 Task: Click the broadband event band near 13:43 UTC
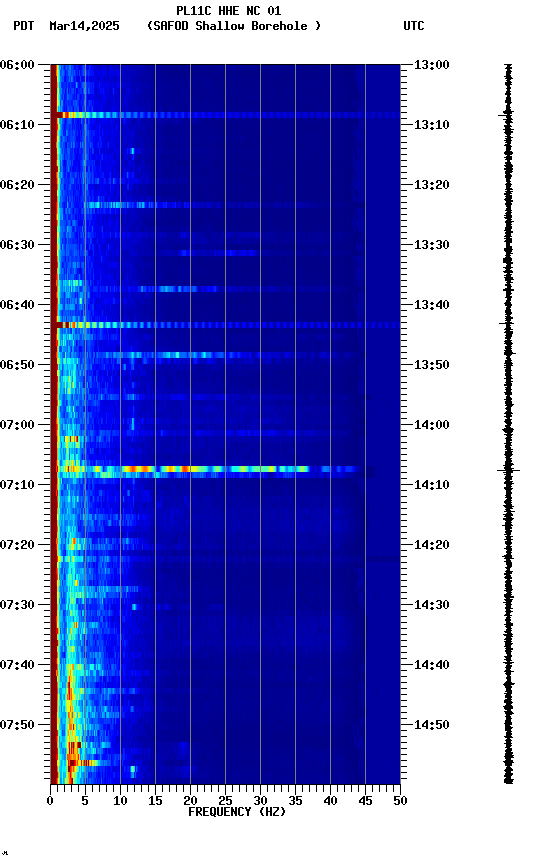pyautogui.click(x=225, y=325)
